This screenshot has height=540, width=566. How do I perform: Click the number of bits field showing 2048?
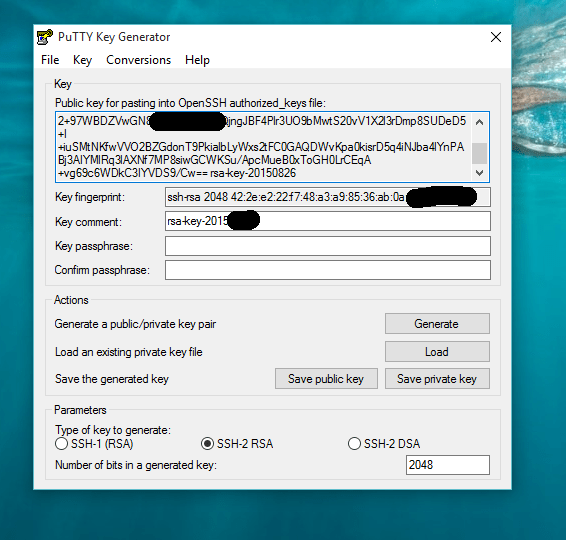448,465
